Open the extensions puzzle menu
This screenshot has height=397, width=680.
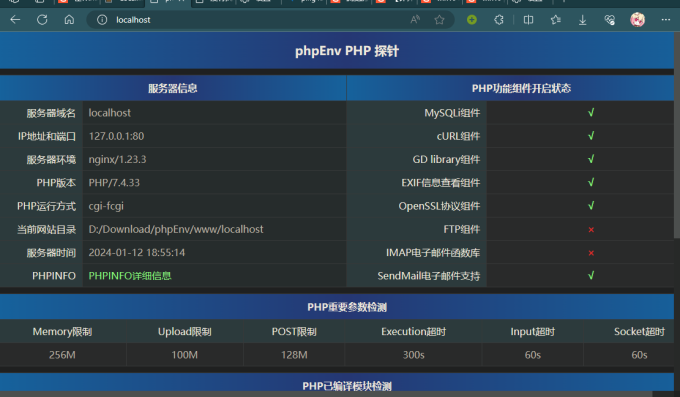[x=499, y=20]
